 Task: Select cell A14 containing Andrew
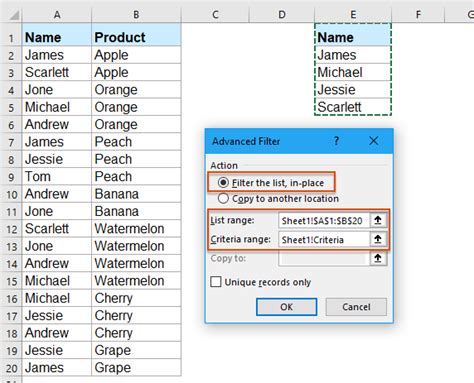pos(57,263)
